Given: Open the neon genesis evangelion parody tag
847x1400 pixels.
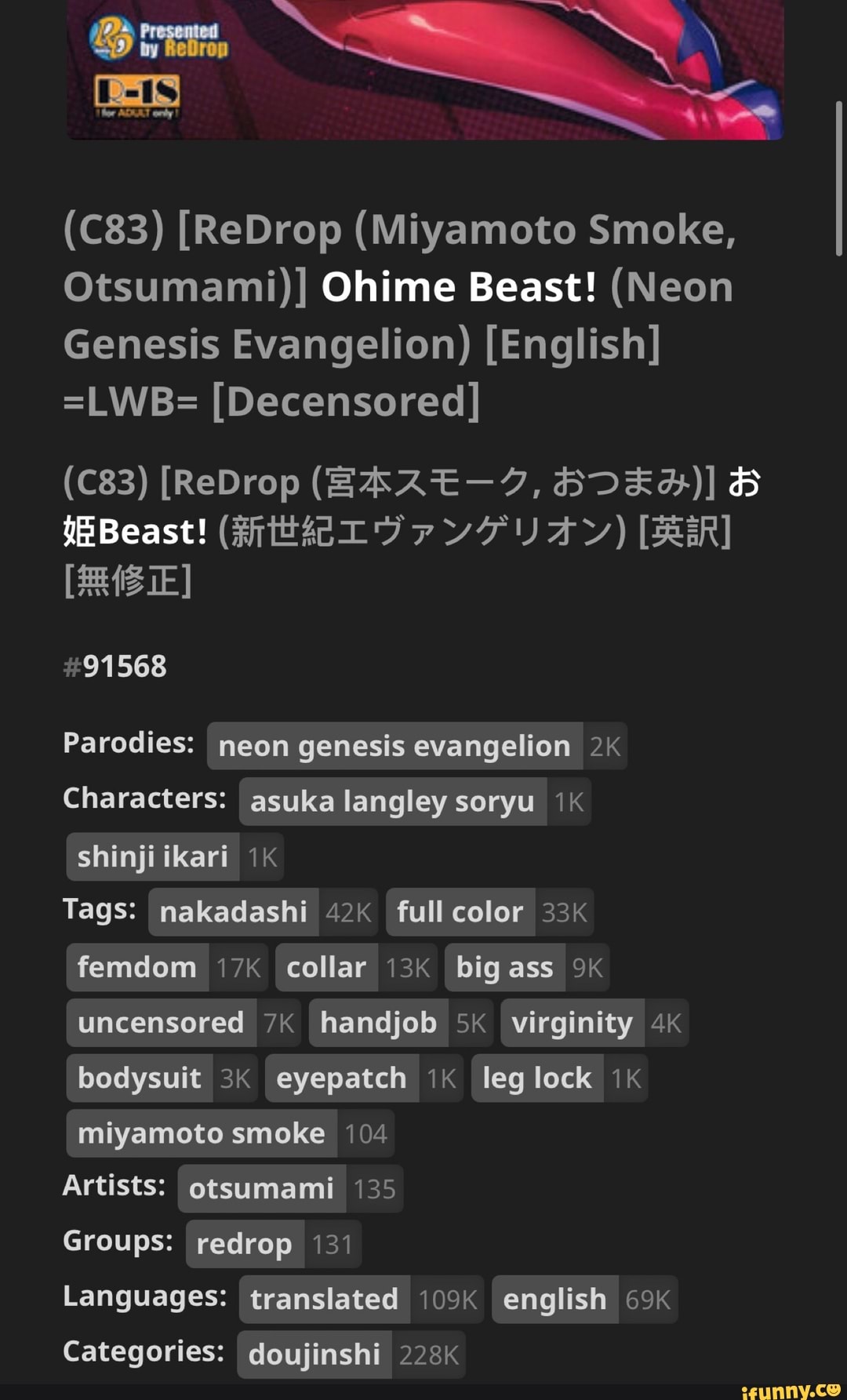Looking at the screenshot, I should [x=392, y=746].
